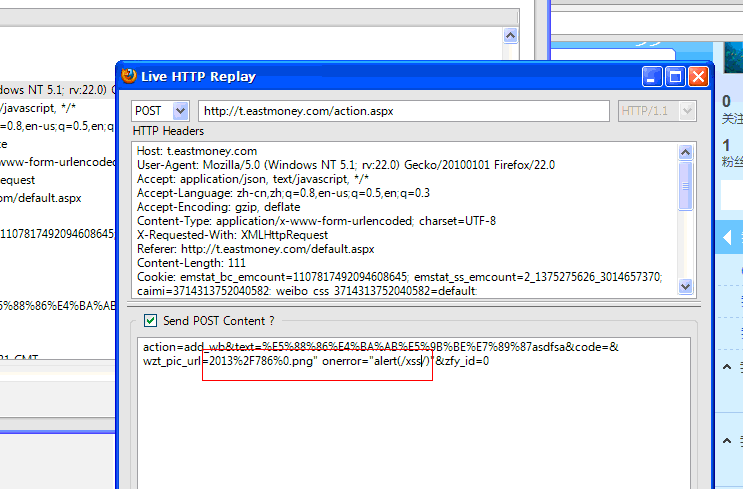Screen dimensions: 743x489
Task: Click the X-Requested-With: XMLHttpRequest line
Action: 232,235
